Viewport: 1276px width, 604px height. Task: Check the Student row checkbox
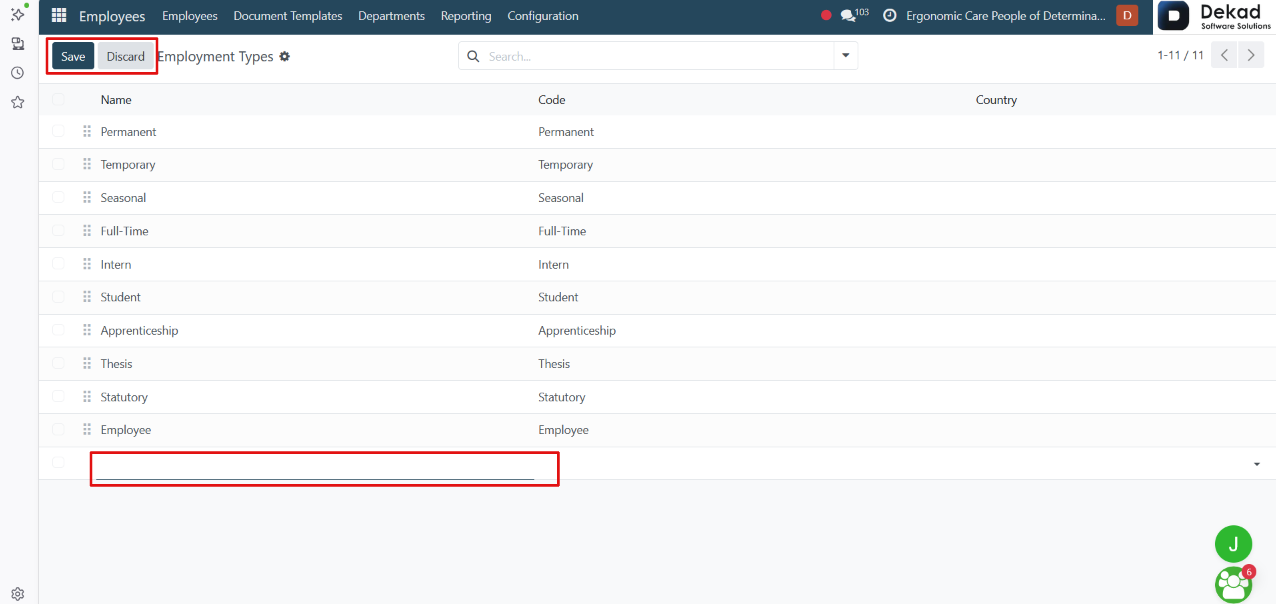pyautogui.click(x=58, y=296)
